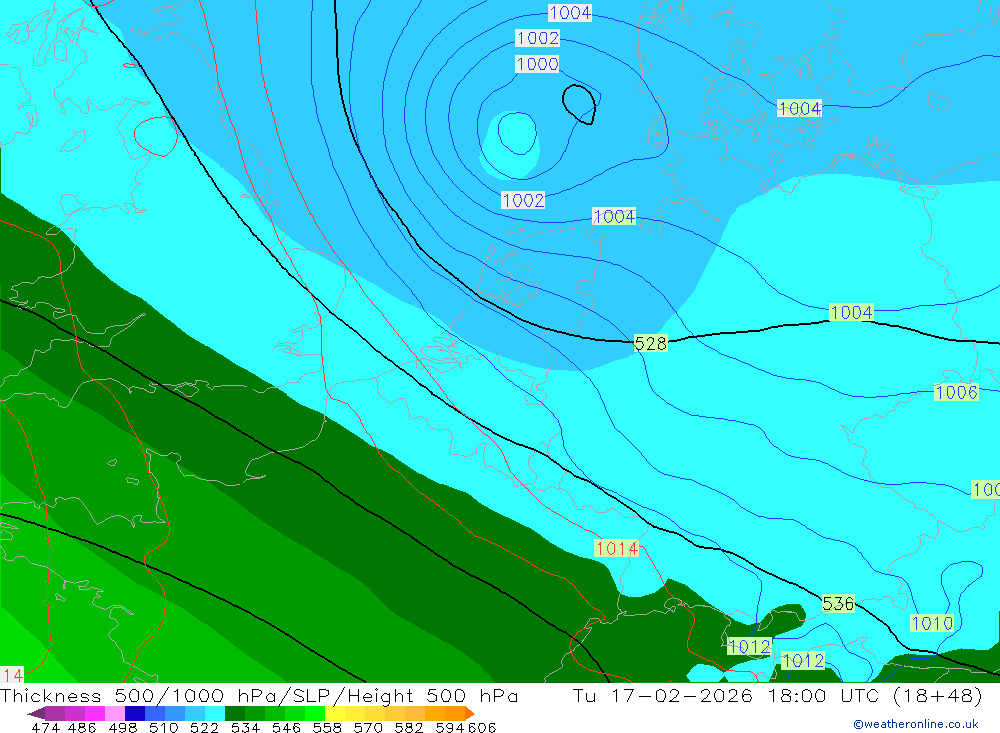Click the orange right arrow tip of the legend
Screen dimensions: 1000x733
pyautogui.click(x=470, y=713)
